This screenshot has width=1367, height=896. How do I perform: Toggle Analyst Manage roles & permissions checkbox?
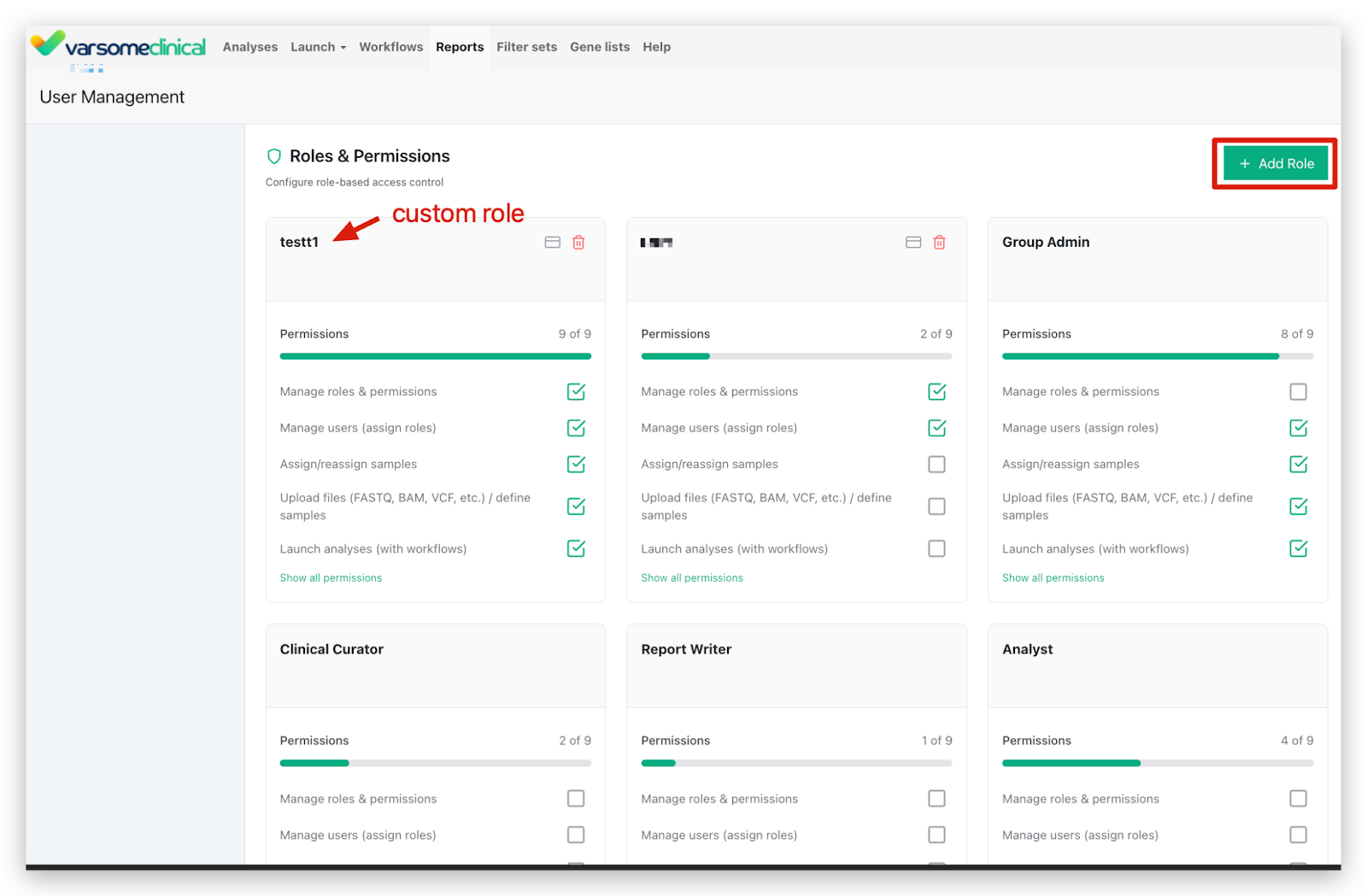tap(1298, 799)
